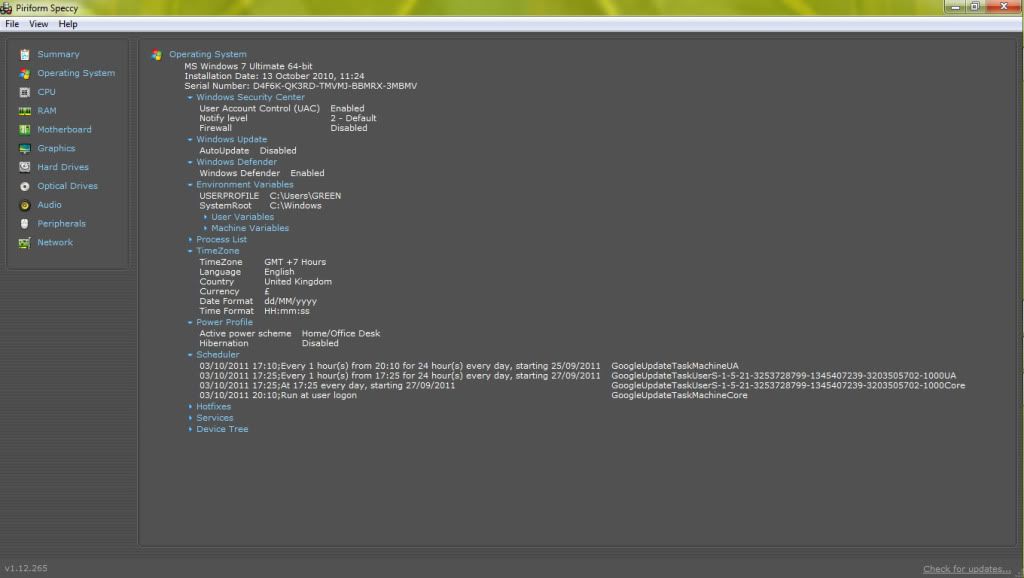Switch to the Network section

55,242
